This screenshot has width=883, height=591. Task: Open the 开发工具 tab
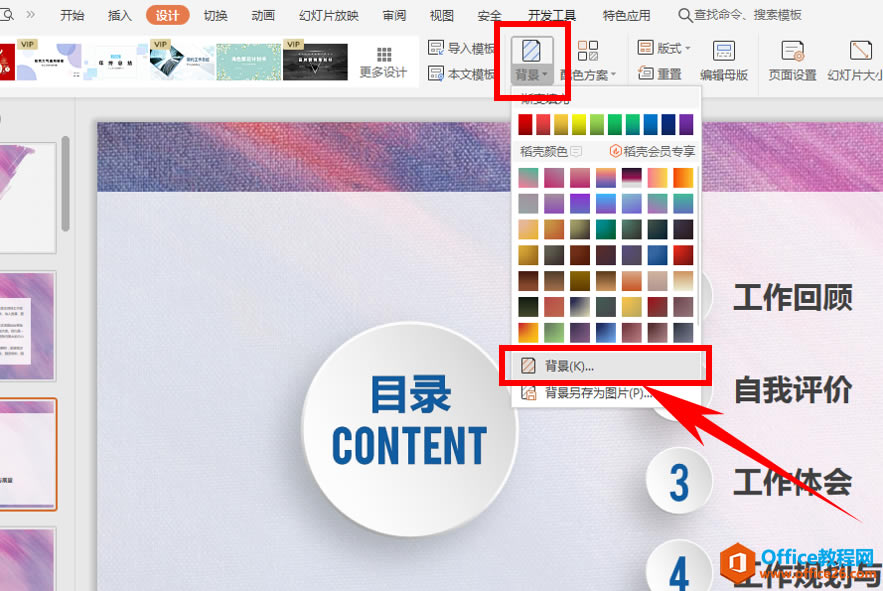pos(551,15)
